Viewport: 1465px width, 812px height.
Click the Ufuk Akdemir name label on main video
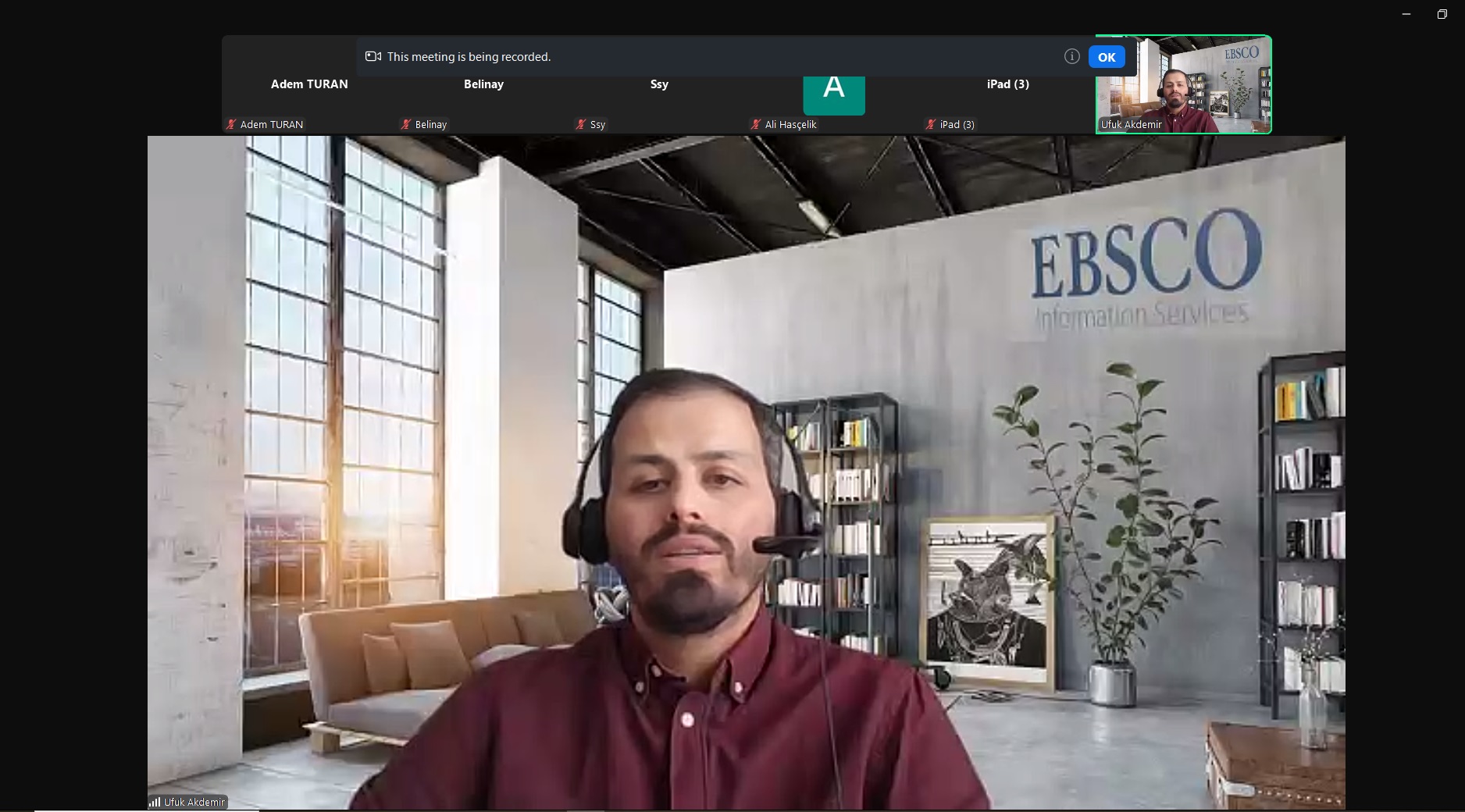[x=194, y=802]
